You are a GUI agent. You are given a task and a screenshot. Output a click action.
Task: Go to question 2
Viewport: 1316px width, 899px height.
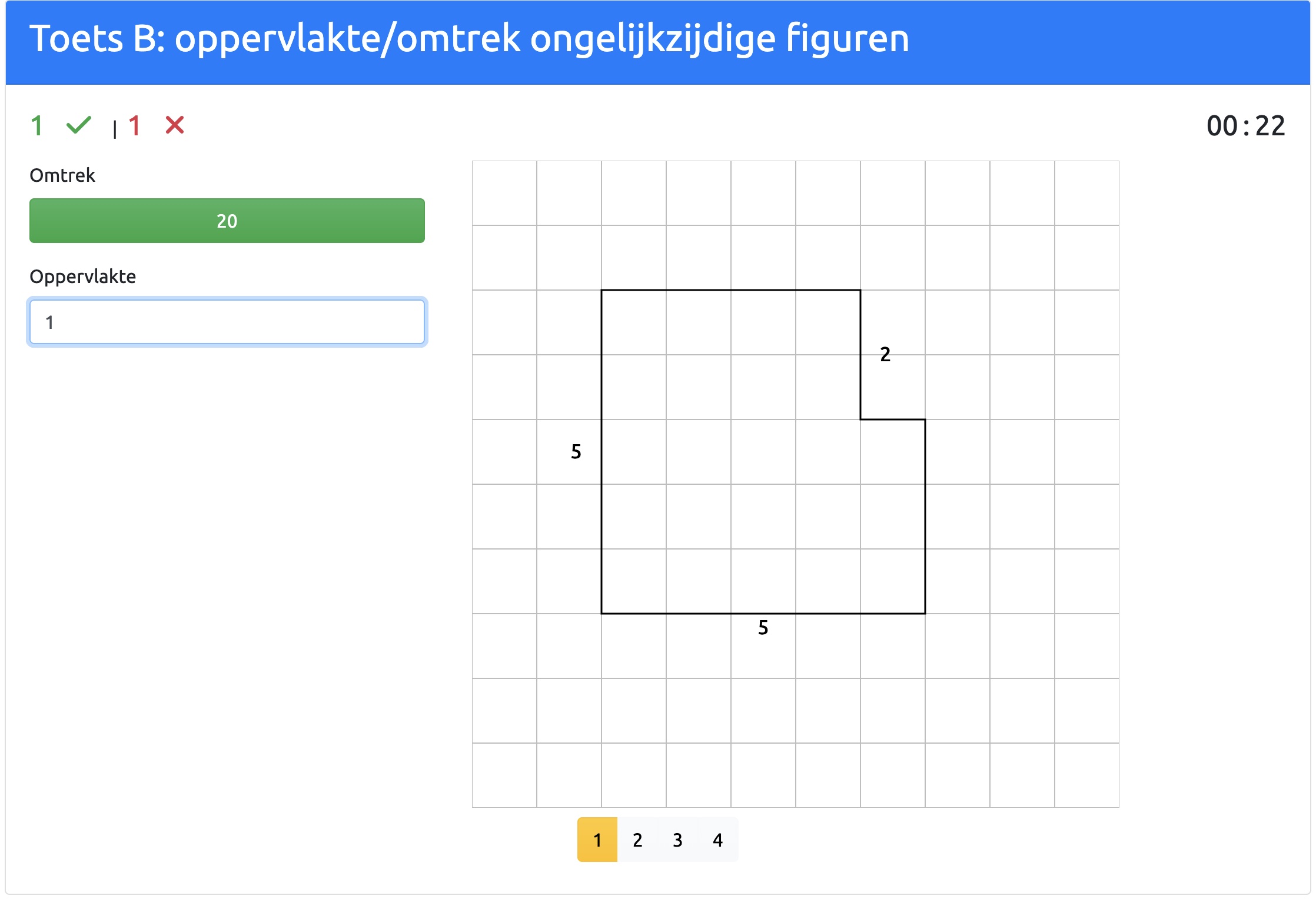tap(637, 840)
